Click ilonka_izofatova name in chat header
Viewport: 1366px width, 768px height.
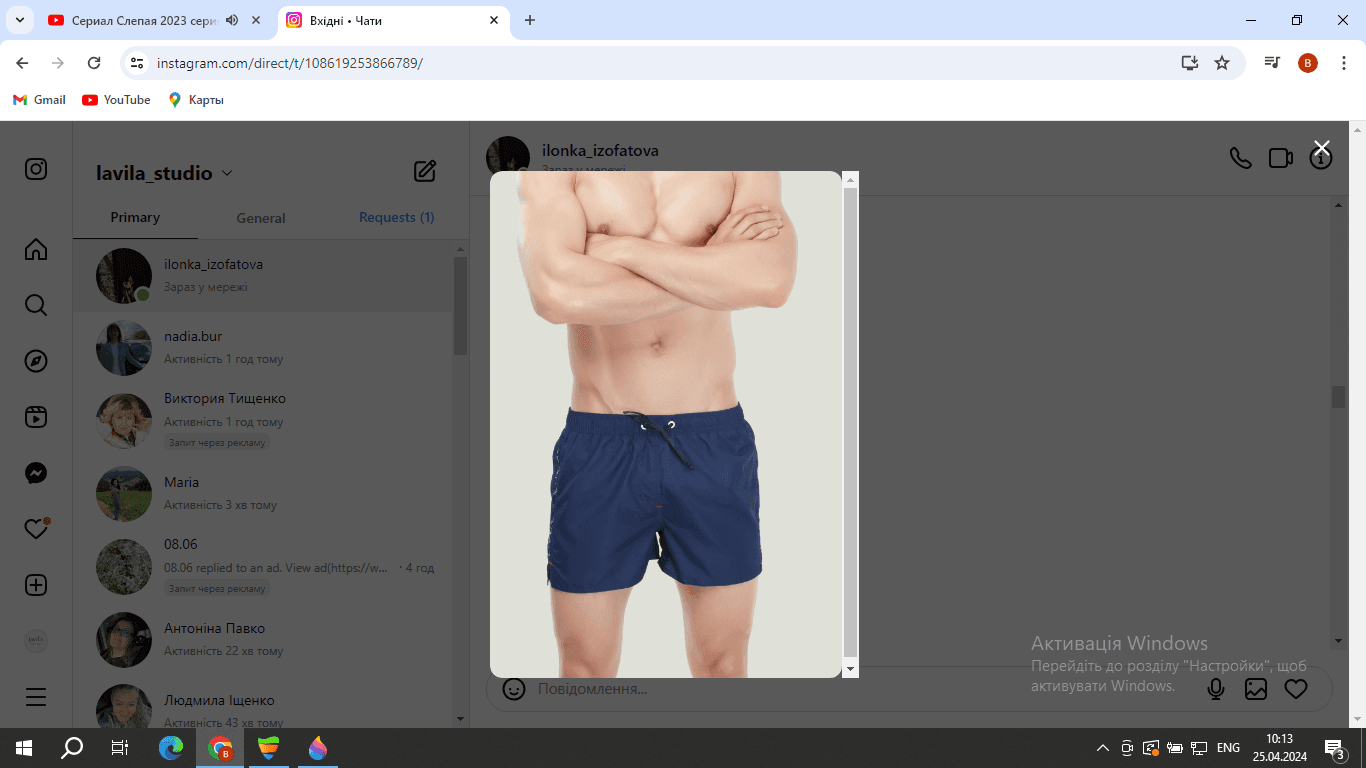[600, 151]
